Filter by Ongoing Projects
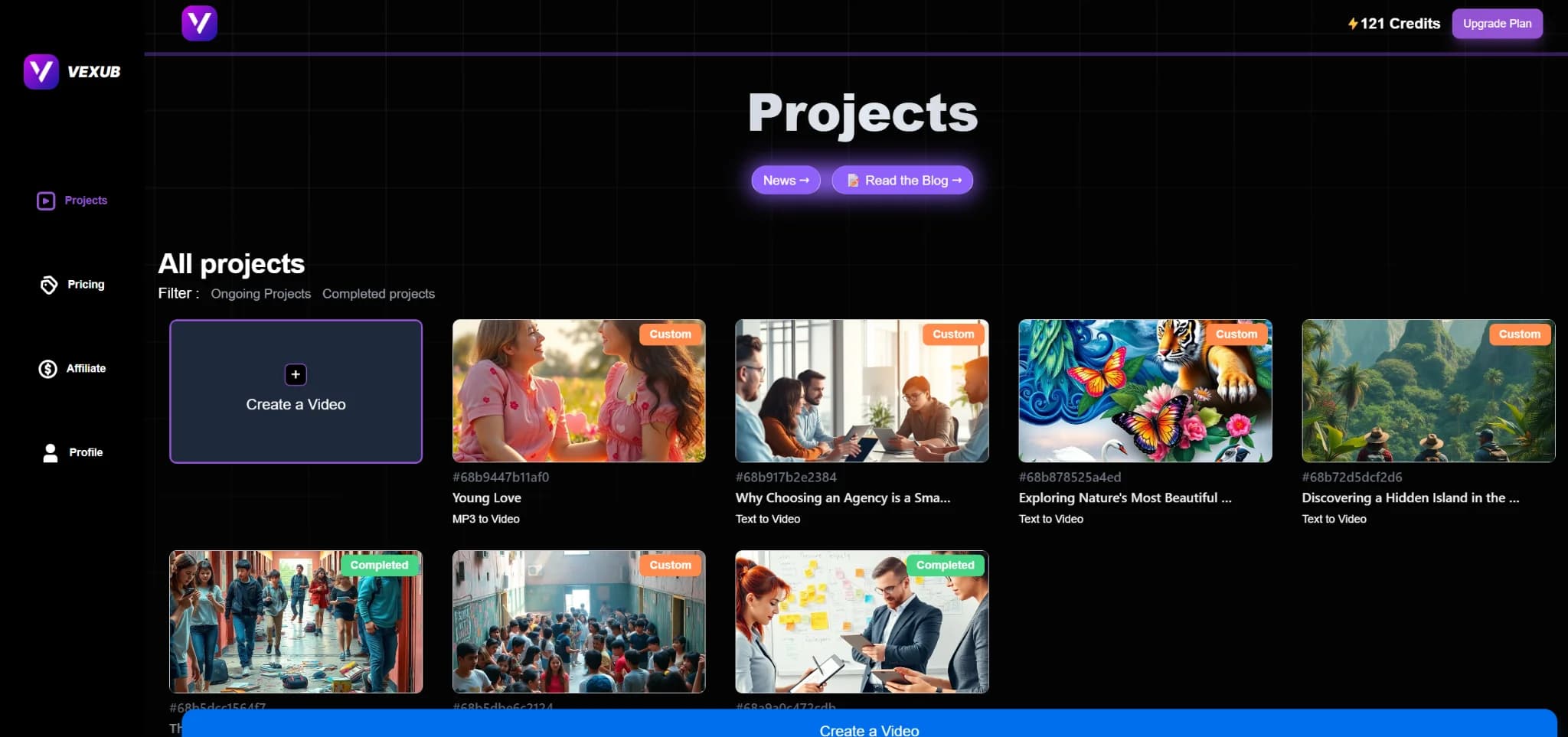 point(260,293)
